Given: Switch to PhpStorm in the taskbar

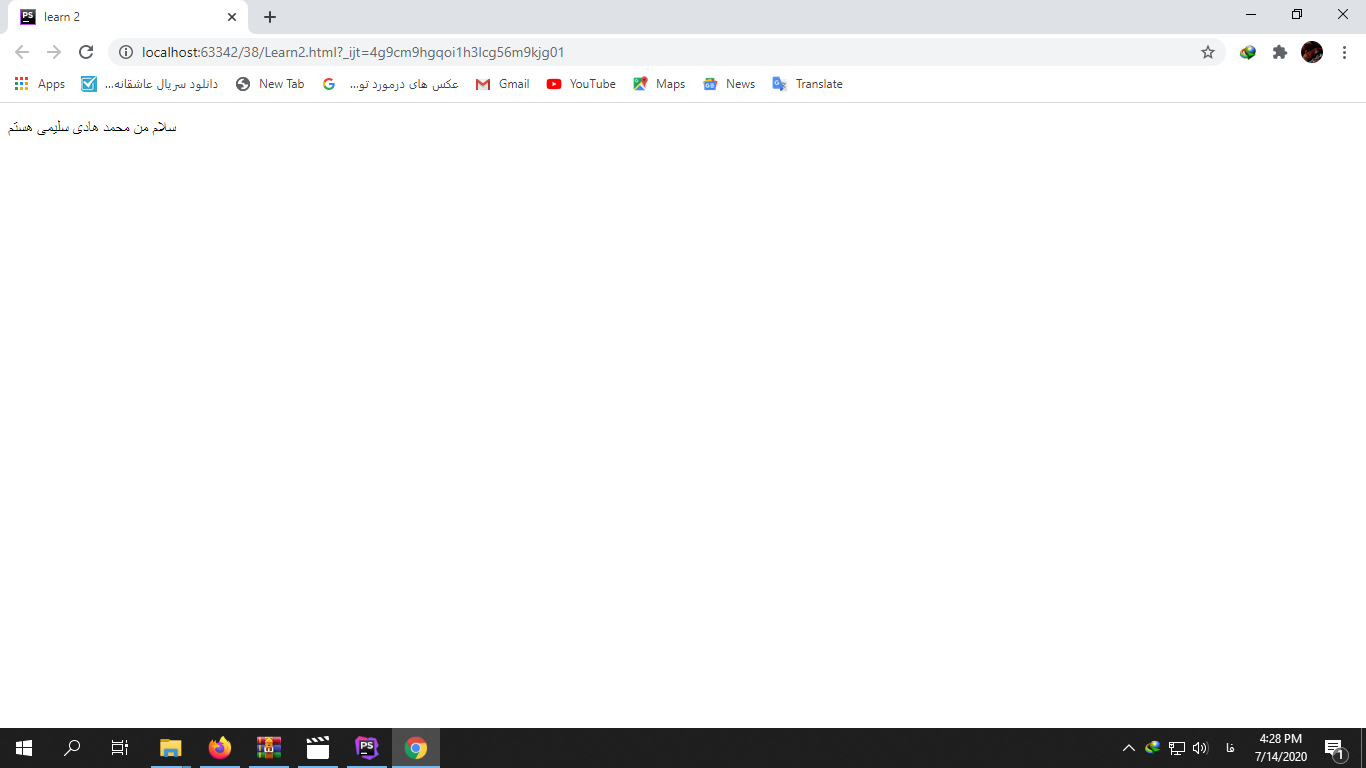Looking at the screenshot, I should point(367,748).
